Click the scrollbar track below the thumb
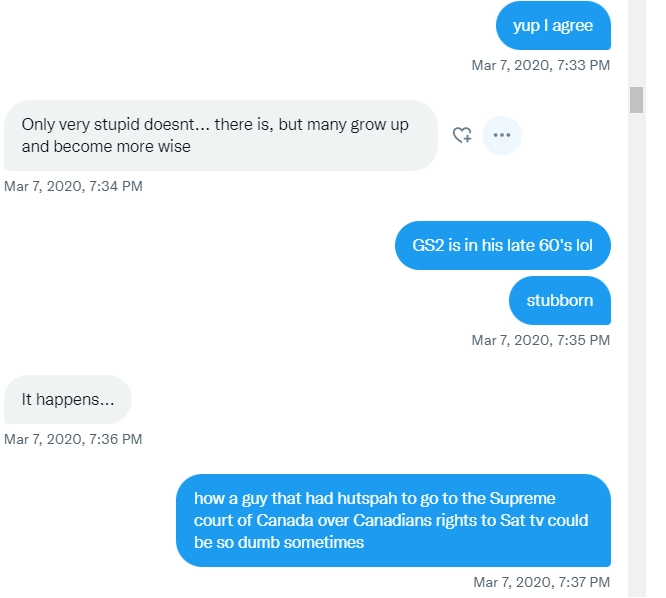Image resolution: width=666 pixels, height=598 pixels. 636,353
